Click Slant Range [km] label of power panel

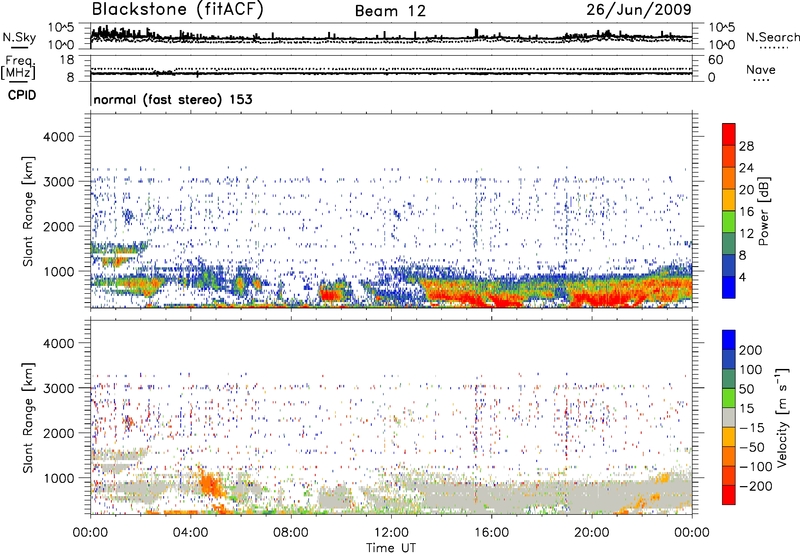[x=28, y=212]
